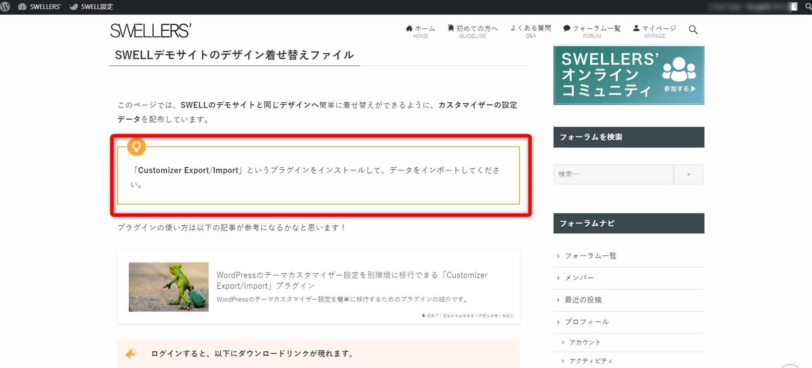Click the frog thumbnail in blog card
The image size is (812, 368).
pos(169,287)
